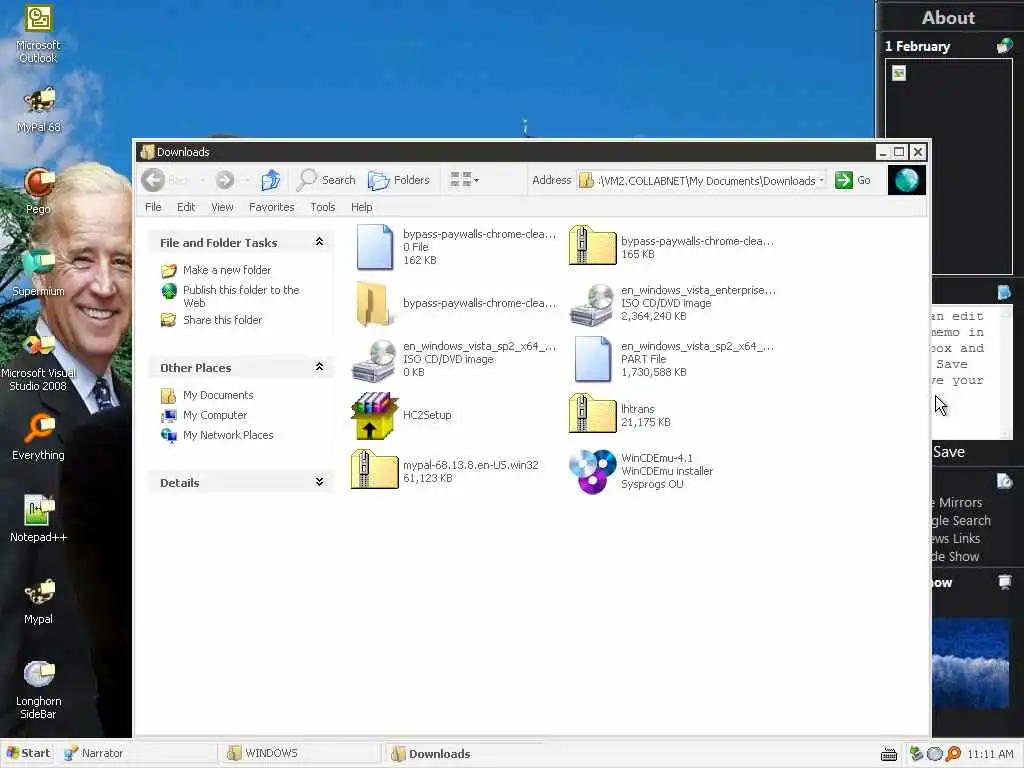Launch MyPal 68 desktop shortcut
Viewport: 1024px width, 768px height.
tap(39, 110)
